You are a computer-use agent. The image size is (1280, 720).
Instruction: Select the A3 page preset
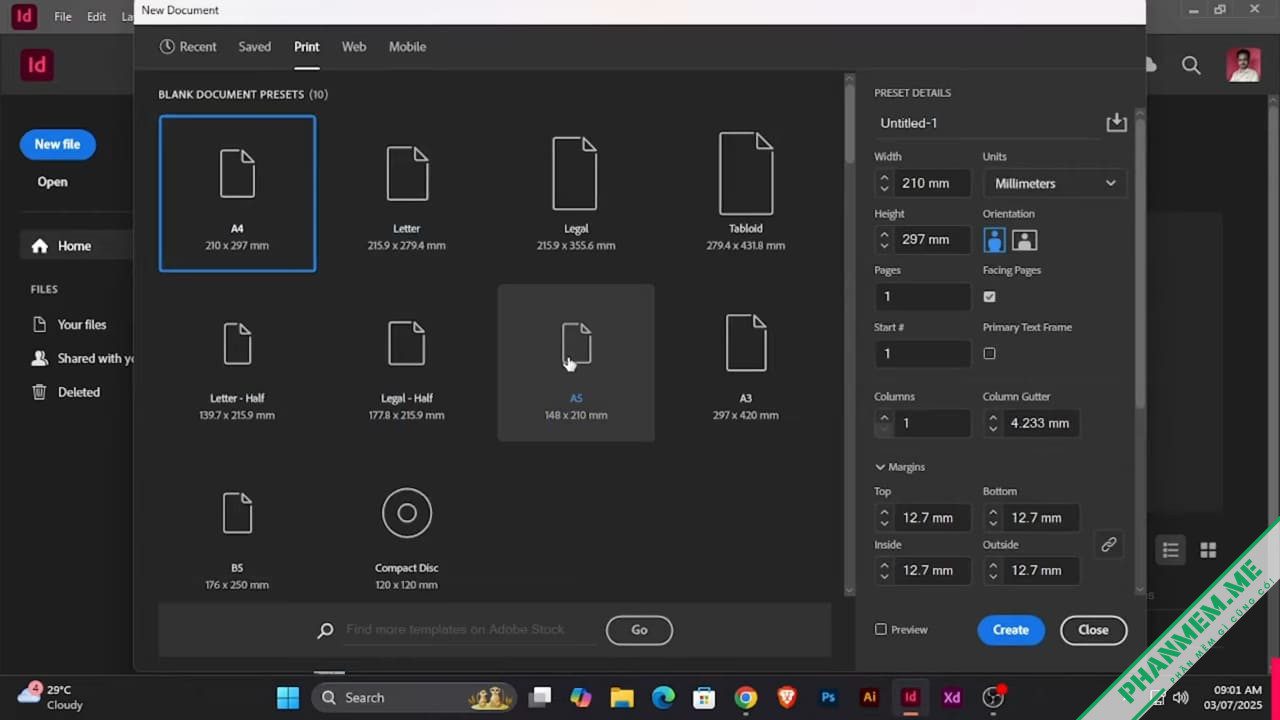746,363
